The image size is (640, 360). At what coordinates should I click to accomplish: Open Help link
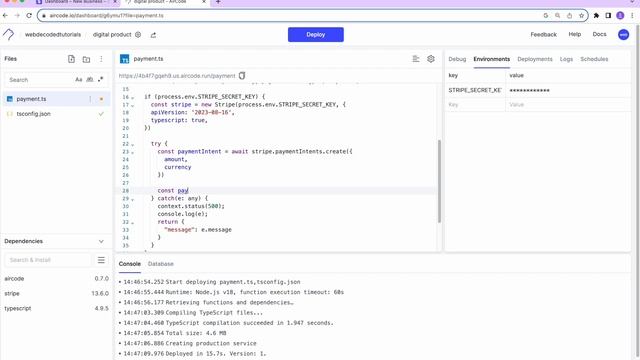pyautogui.click(x=574, y=34)
